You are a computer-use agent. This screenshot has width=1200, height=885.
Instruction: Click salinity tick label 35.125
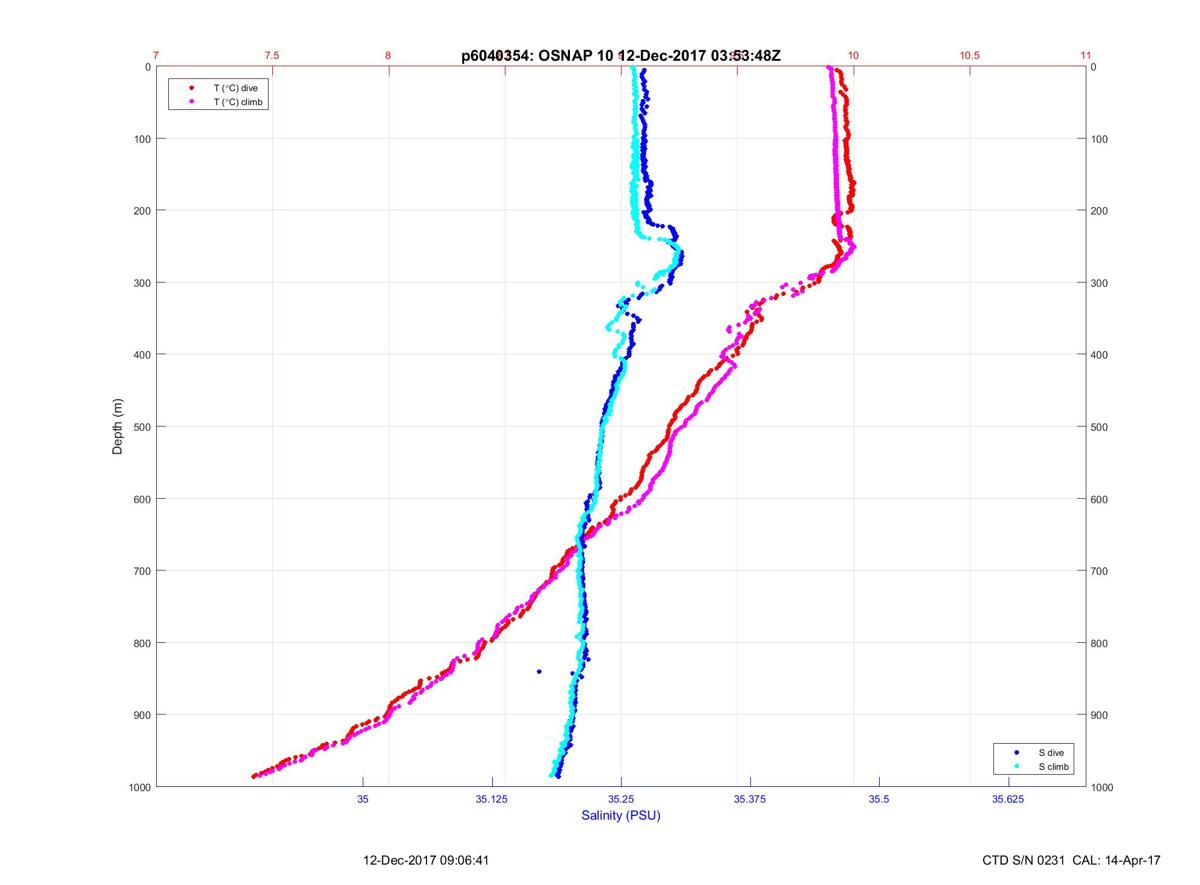[492, 800]
